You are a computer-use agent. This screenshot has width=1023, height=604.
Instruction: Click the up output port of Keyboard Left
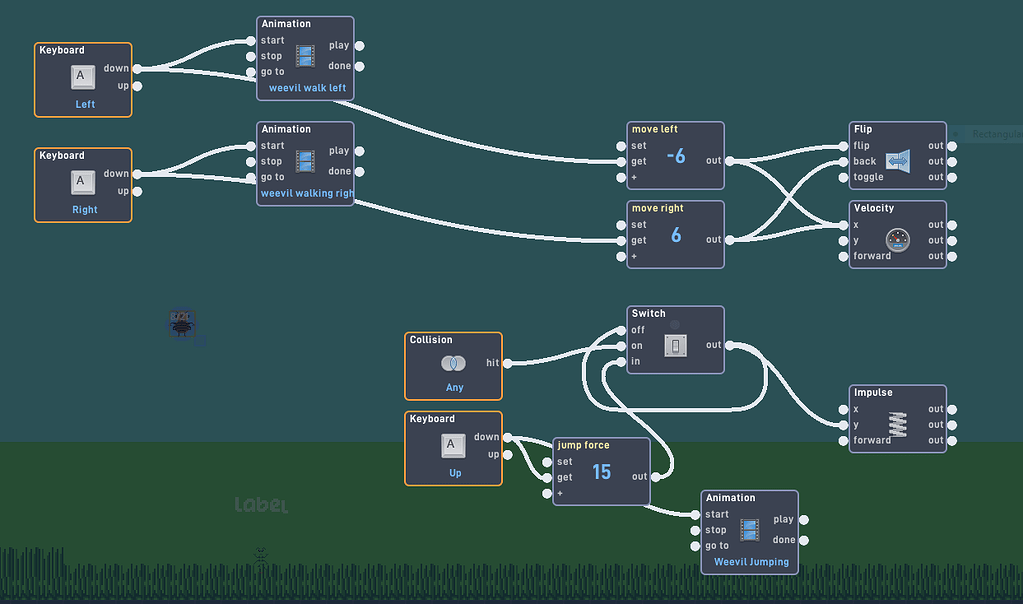[x=137, y=86]
